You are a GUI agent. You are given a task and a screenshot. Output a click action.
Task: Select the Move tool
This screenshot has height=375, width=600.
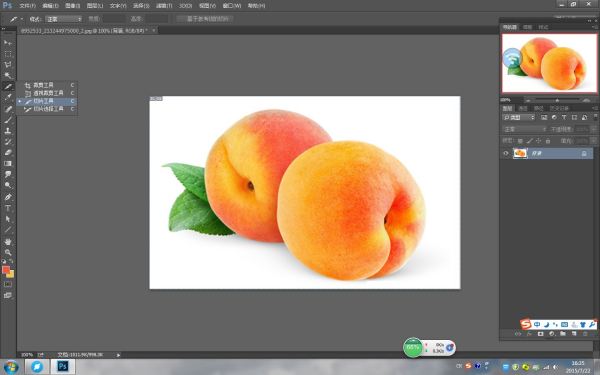(8, 42)
